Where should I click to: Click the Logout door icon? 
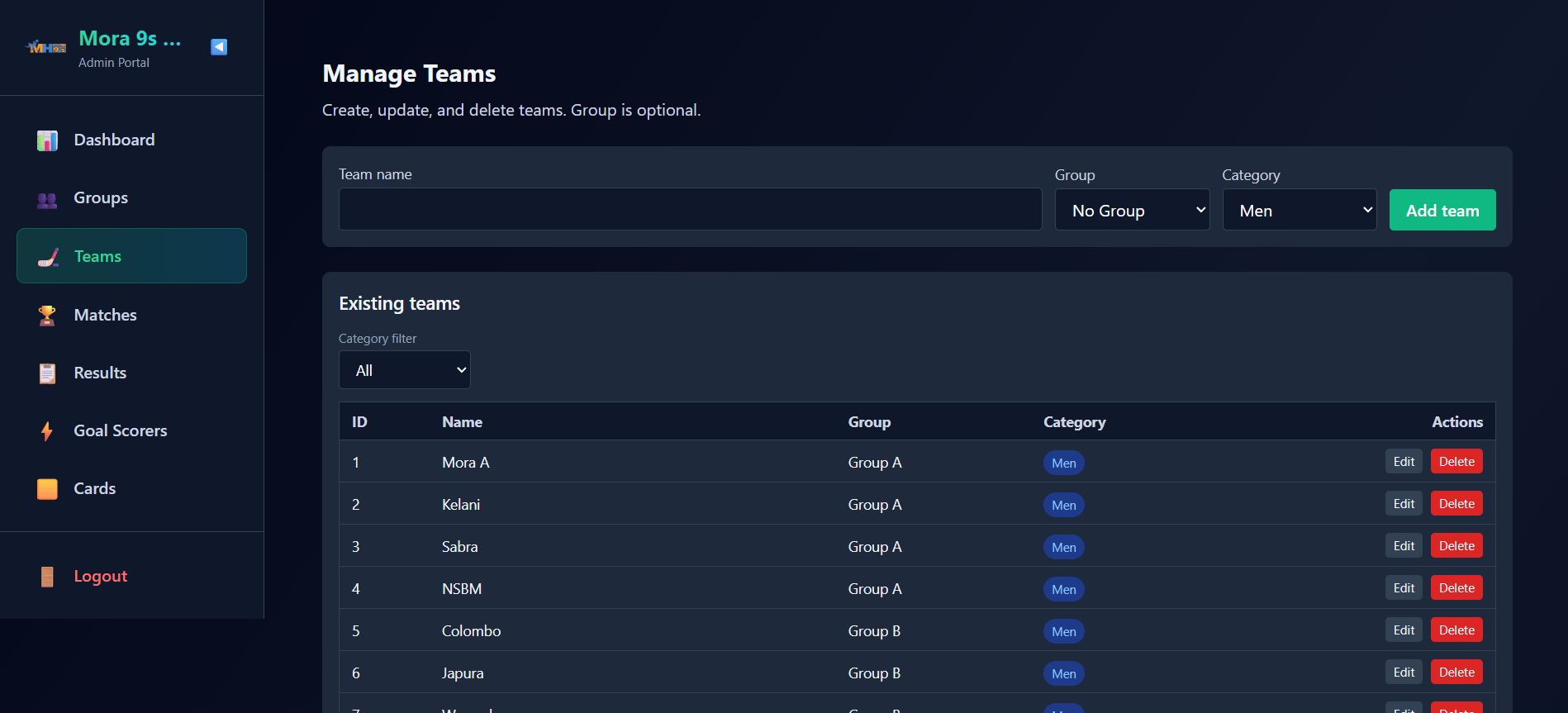pos(47,577)
